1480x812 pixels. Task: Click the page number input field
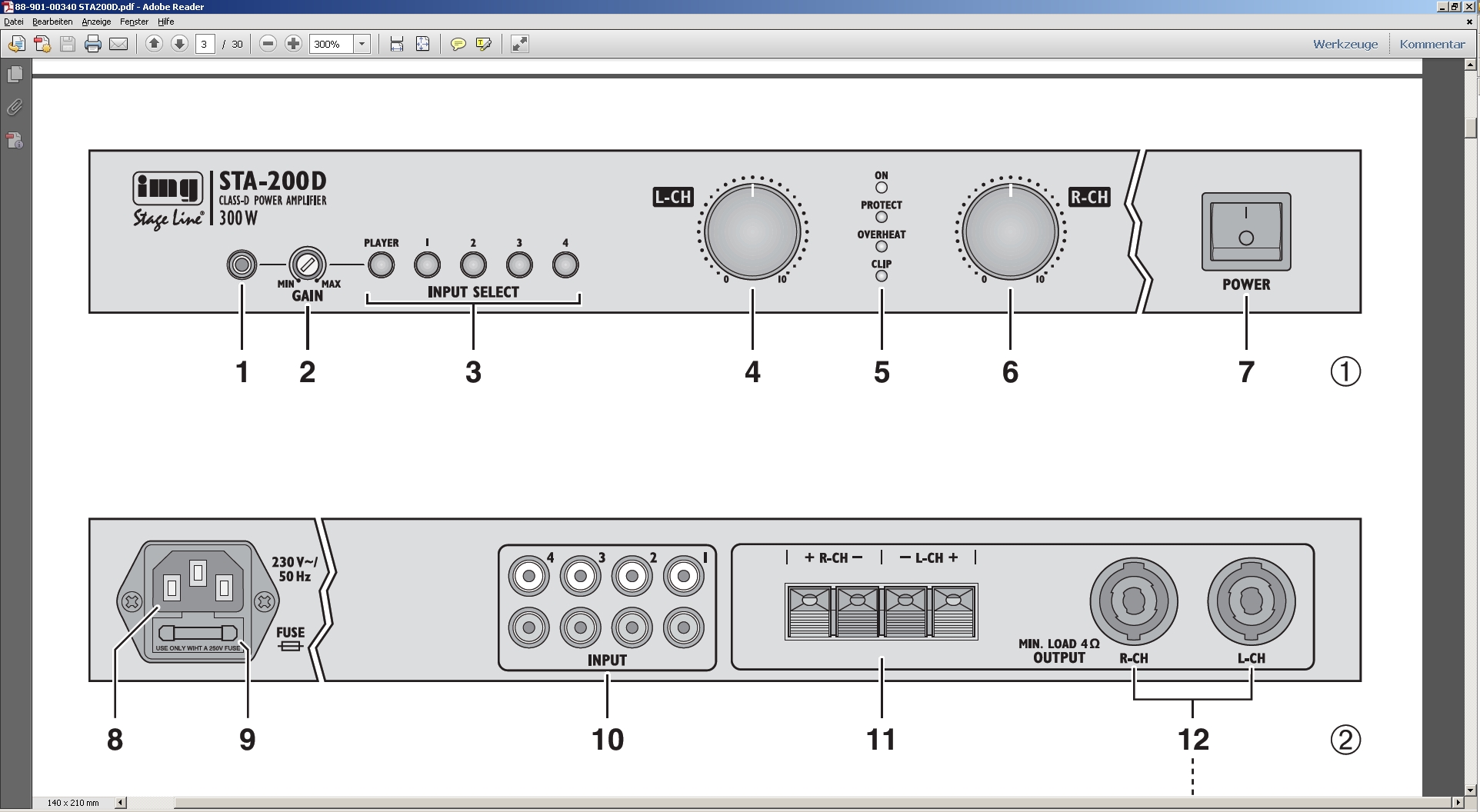coord(205,44)
